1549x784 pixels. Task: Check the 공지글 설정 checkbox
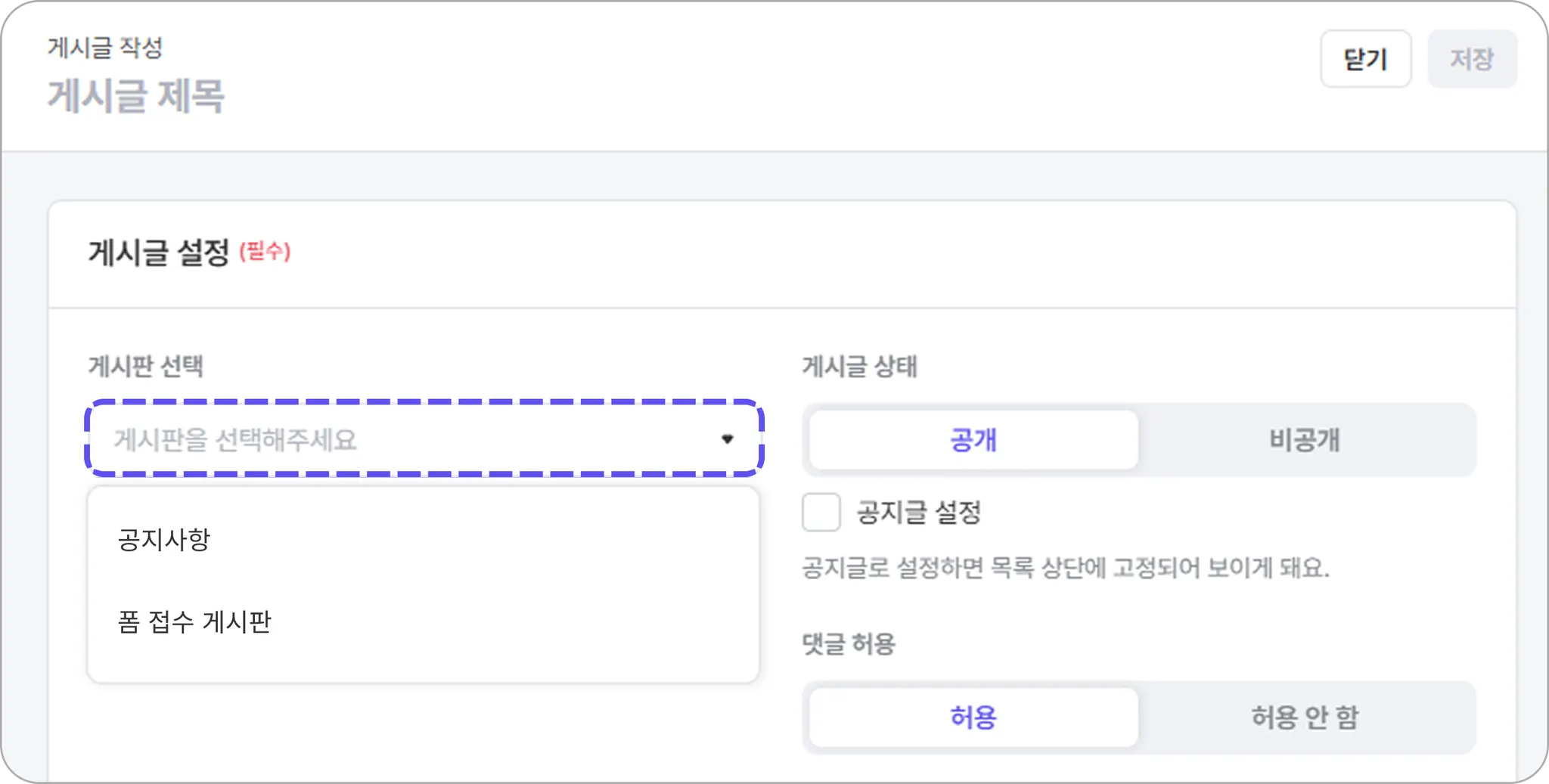821,513
